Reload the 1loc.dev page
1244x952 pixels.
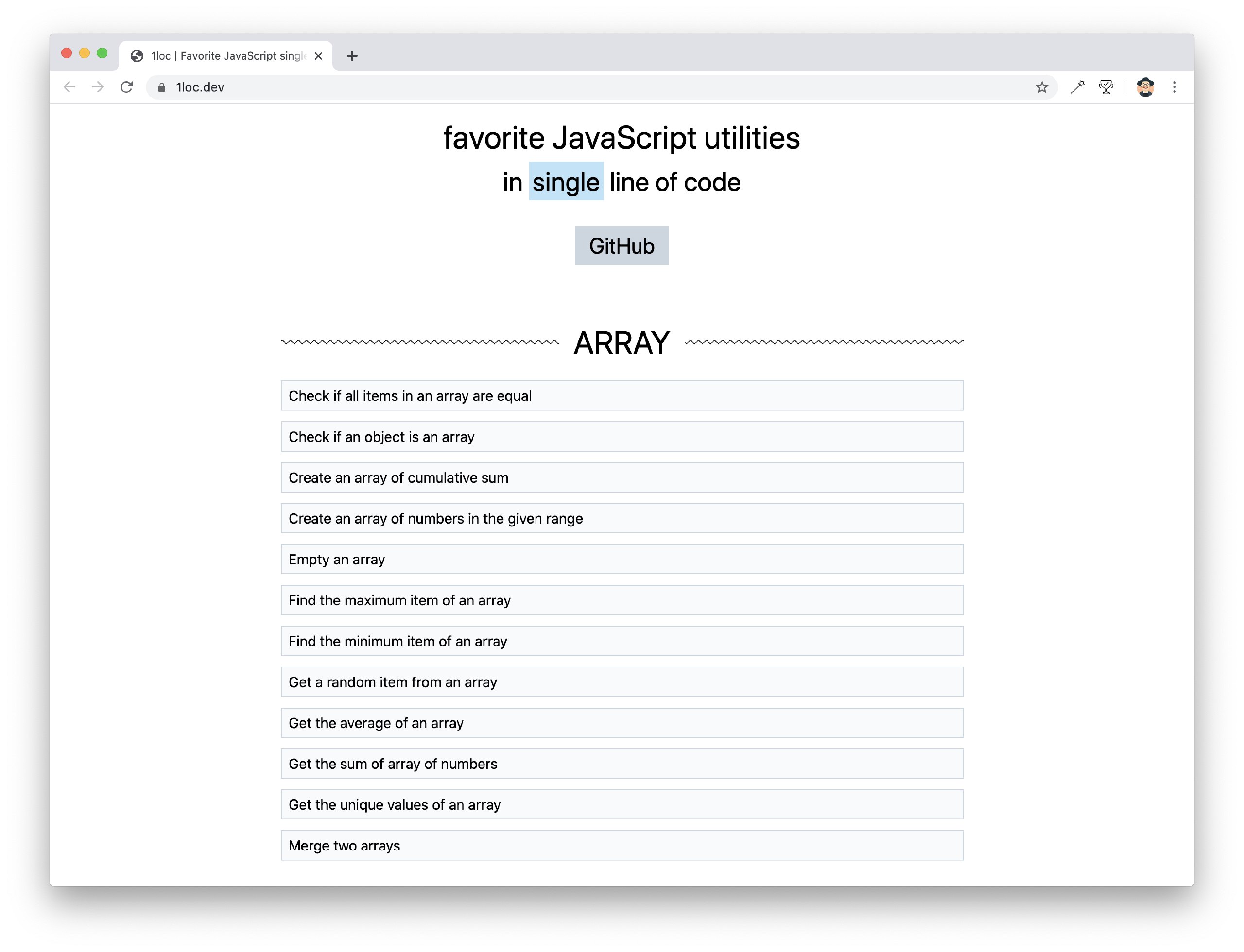(x=126, y=87)
